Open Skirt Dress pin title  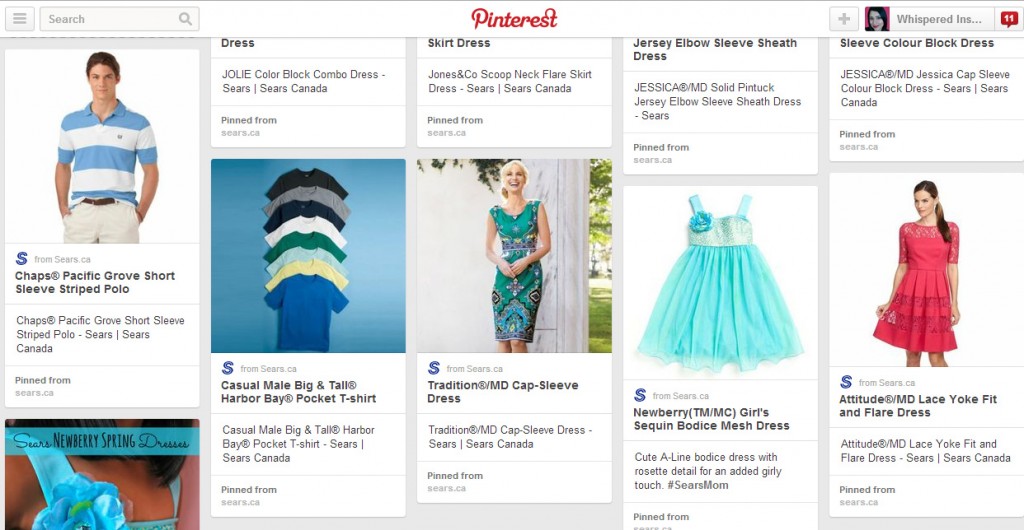click(x=459, y=43)
